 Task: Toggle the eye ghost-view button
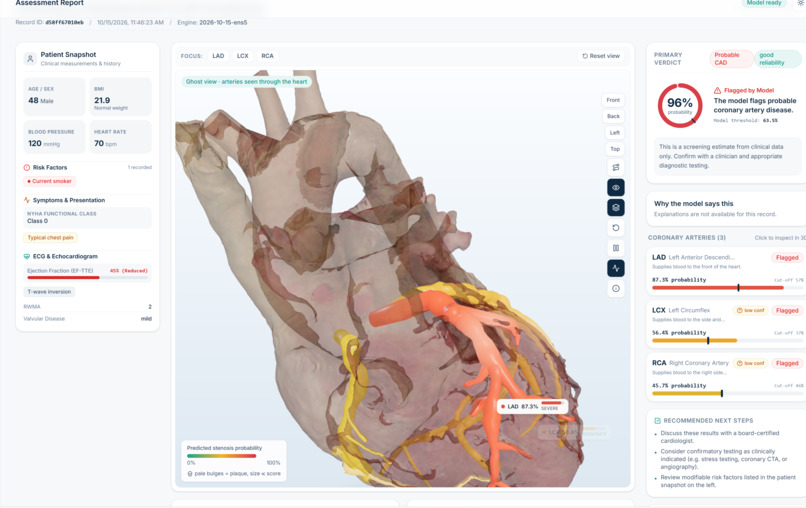point(615,188)
